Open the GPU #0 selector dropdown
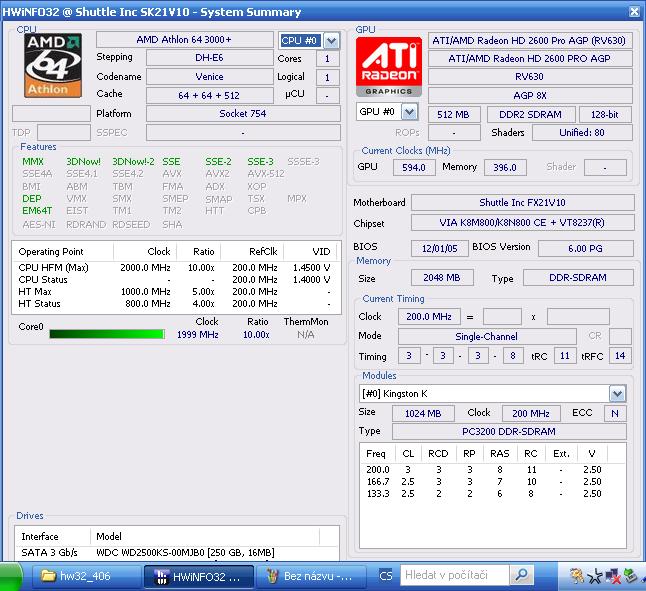 click(409, 112)
